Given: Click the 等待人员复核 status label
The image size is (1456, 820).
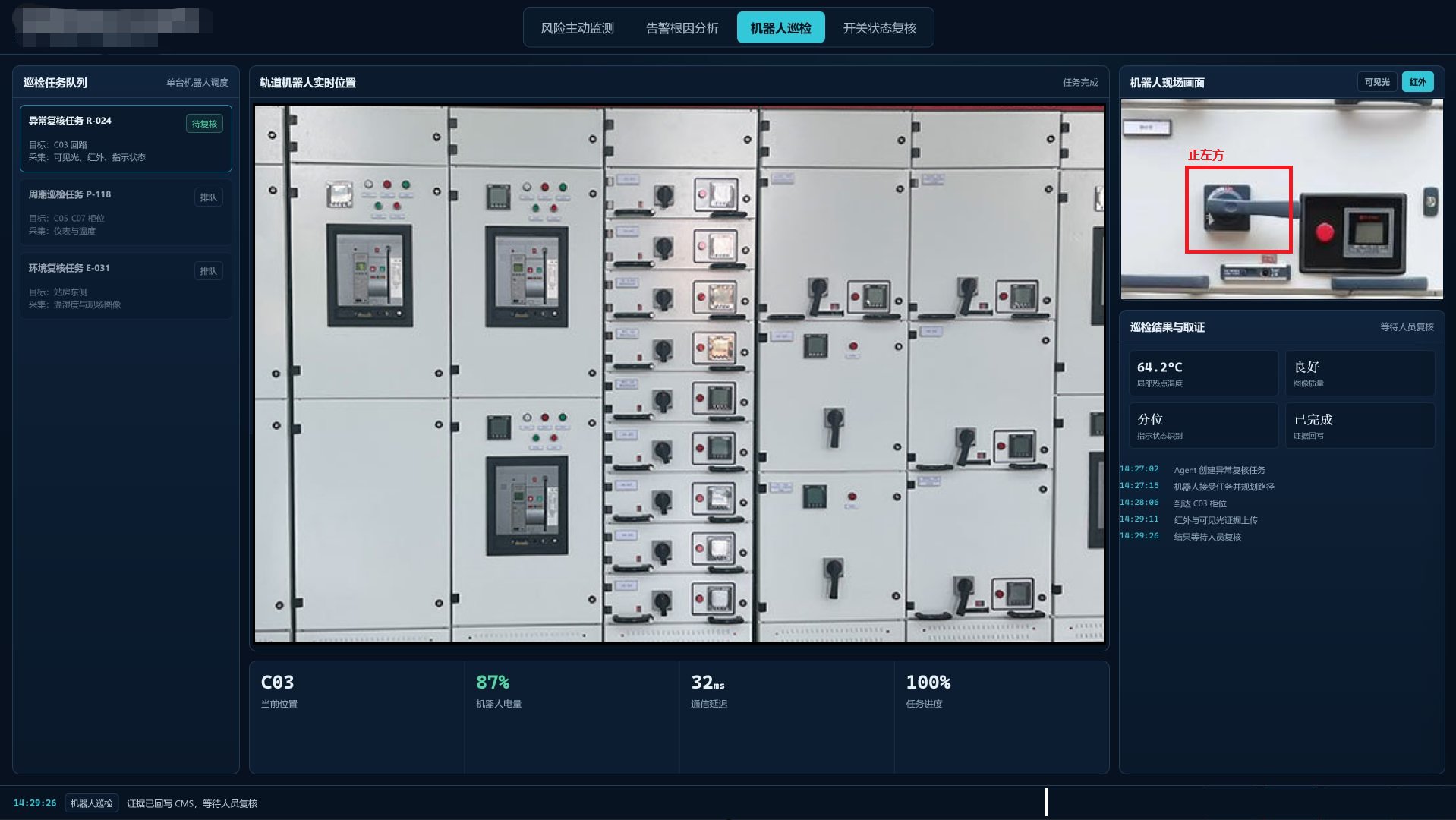Looking at the screenshot, I should (x=1407, y=327).
